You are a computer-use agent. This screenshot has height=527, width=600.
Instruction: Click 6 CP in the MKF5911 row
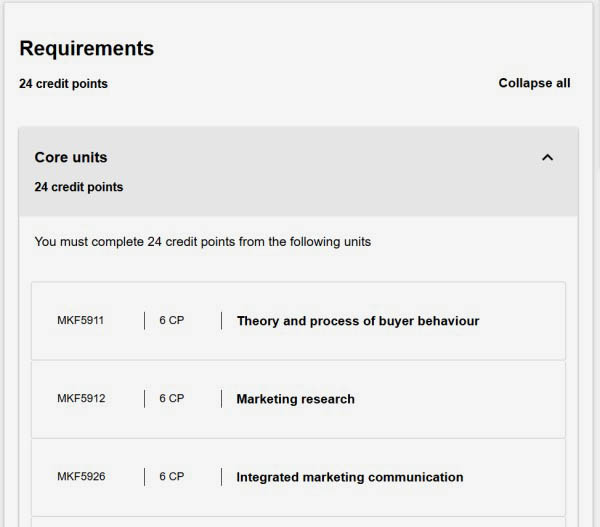(x=172, y=320)
